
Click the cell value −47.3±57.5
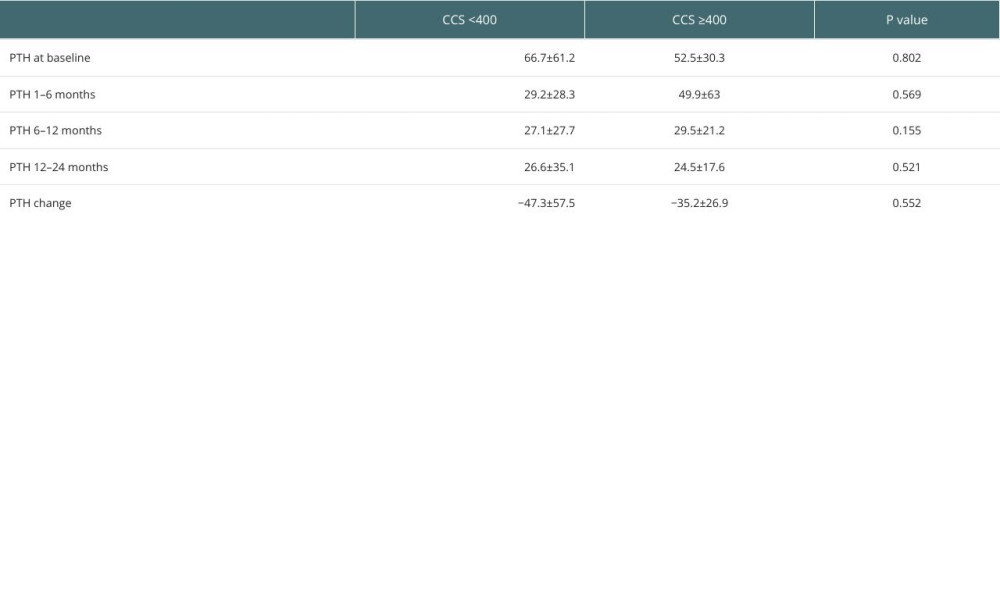tap(546, 203)
